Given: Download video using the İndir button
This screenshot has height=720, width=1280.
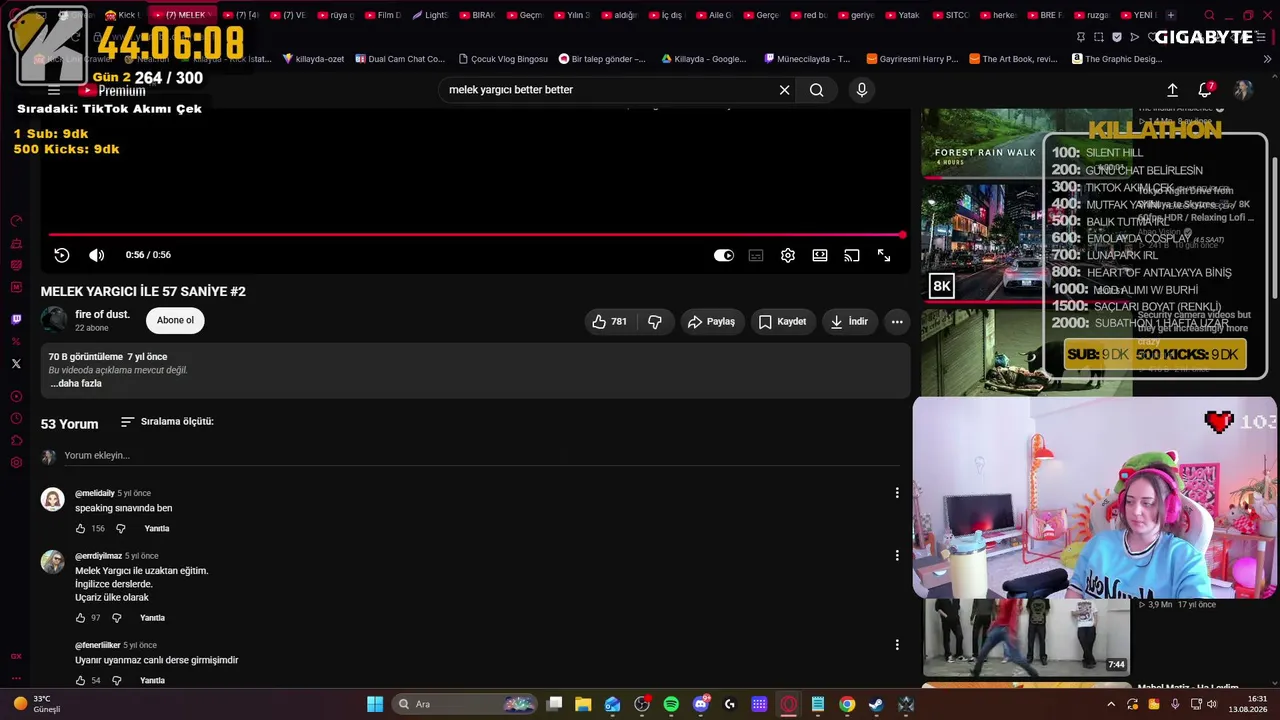Looking at the screenshot, I should [x=849, y=321].
